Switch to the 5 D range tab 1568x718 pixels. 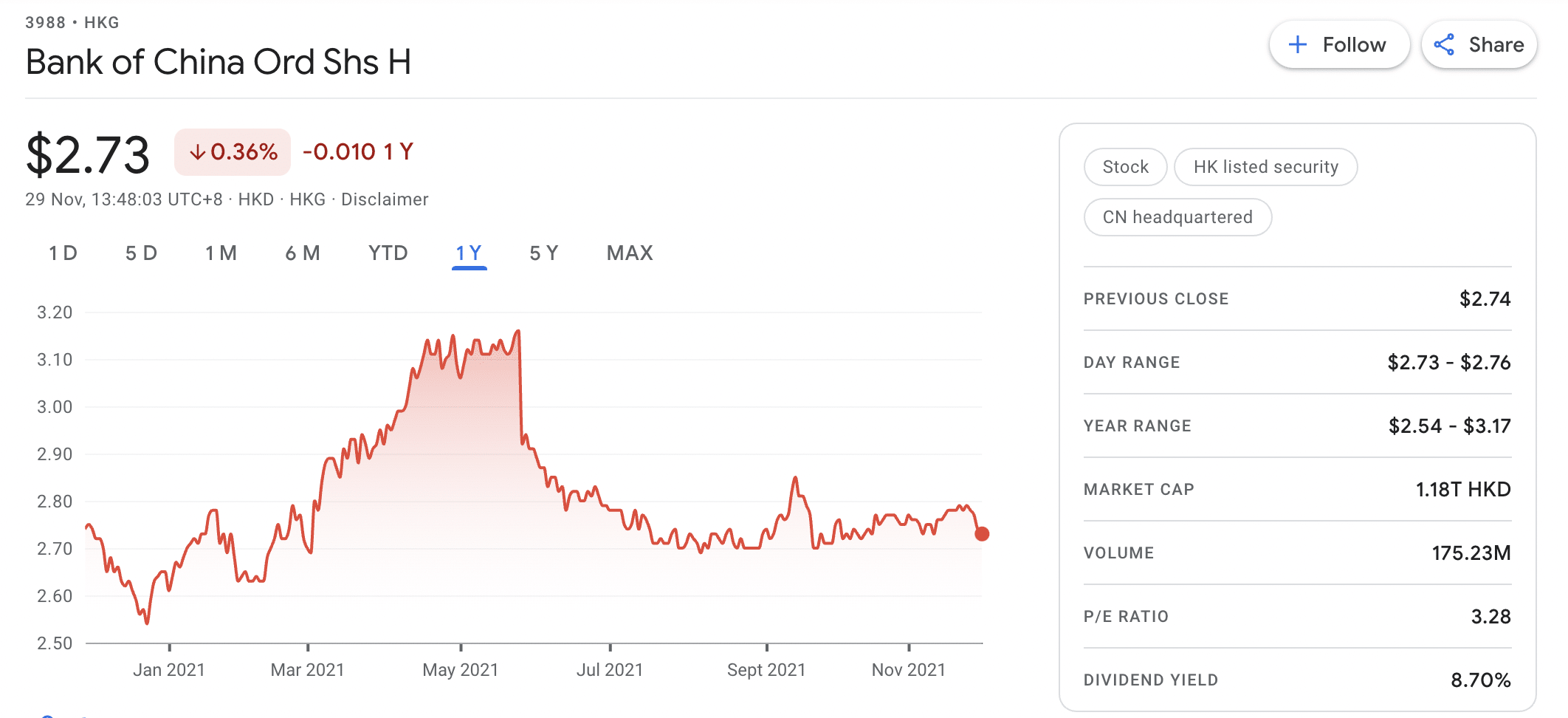(141, 253)
